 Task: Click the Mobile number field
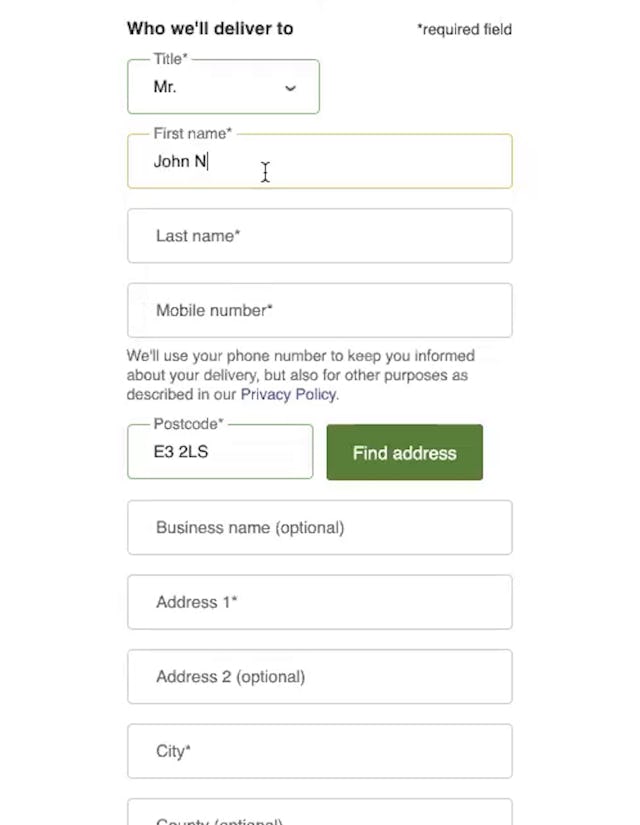320,310
